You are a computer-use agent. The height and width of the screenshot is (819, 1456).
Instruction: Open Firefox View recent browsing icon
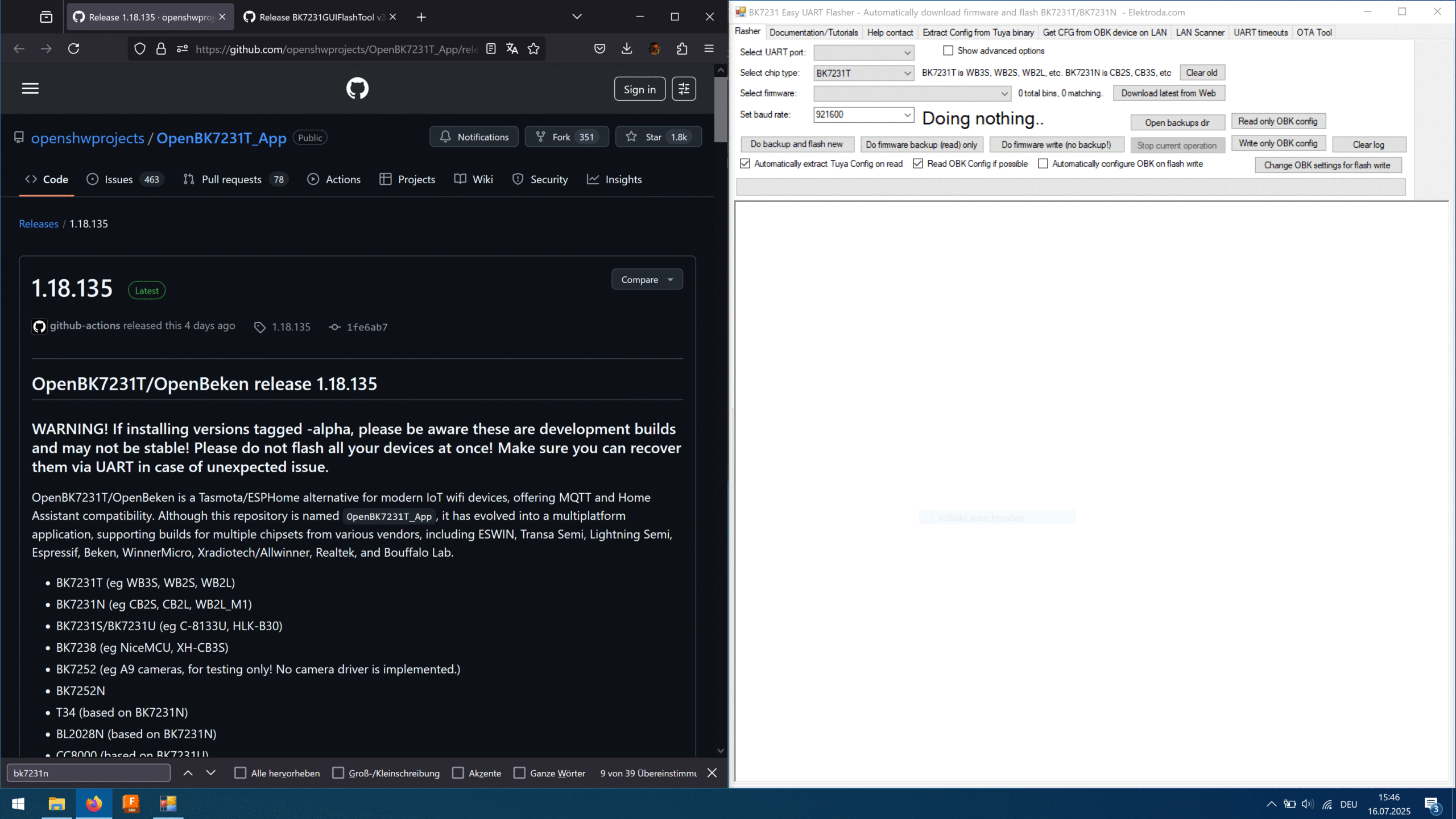click(46, 17)
